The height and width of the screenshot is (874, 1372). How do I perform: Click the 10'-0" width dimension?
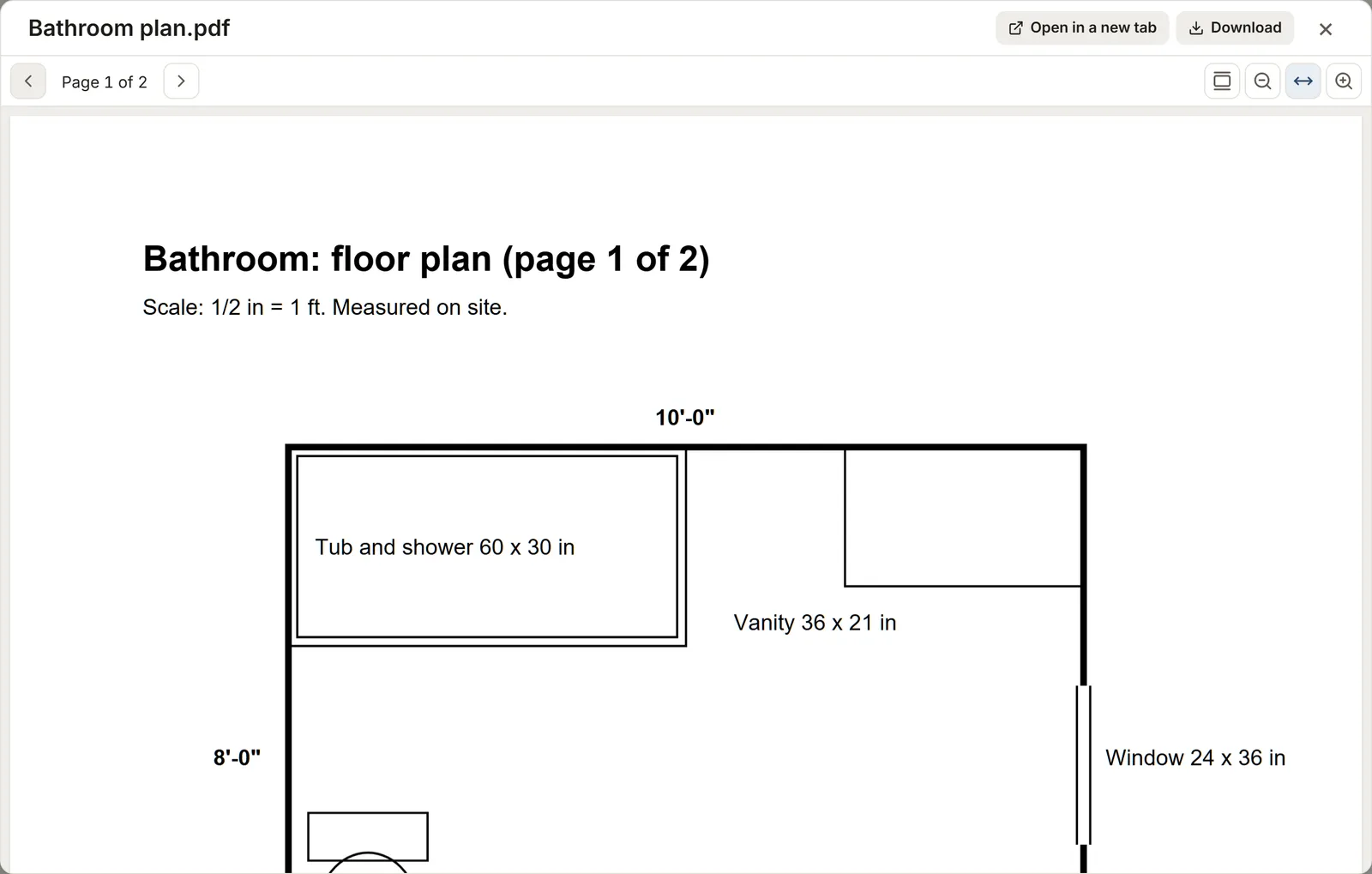tap(685, 418)
